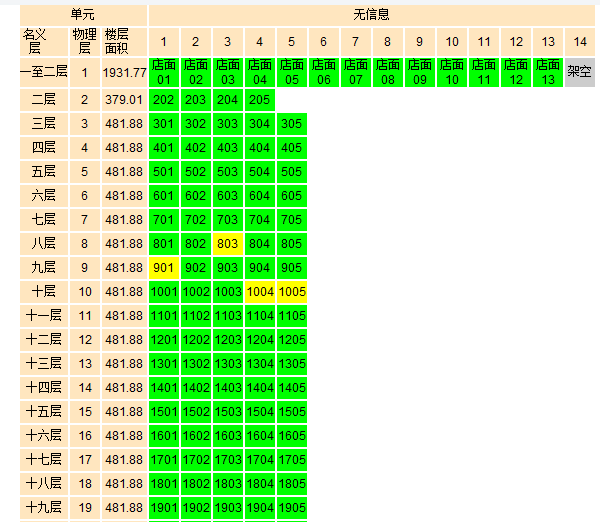The image size is (600, 522).
Task: Open unit 901 yellow cell
Action: point(164,268)
